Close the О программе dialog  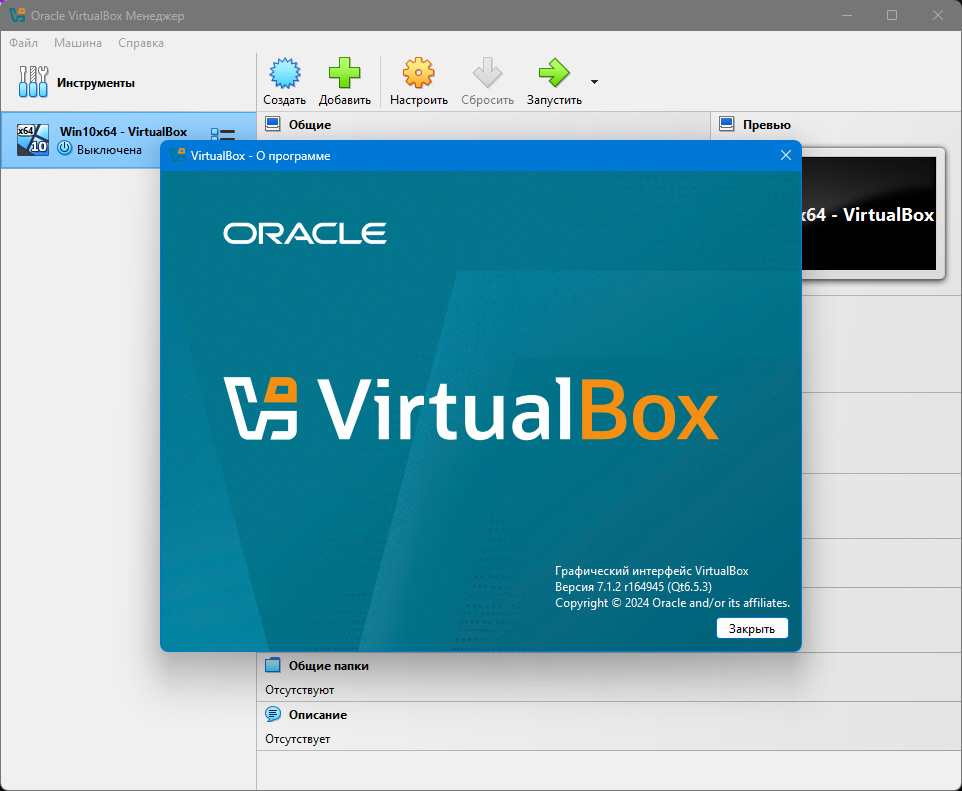(785, 155)
